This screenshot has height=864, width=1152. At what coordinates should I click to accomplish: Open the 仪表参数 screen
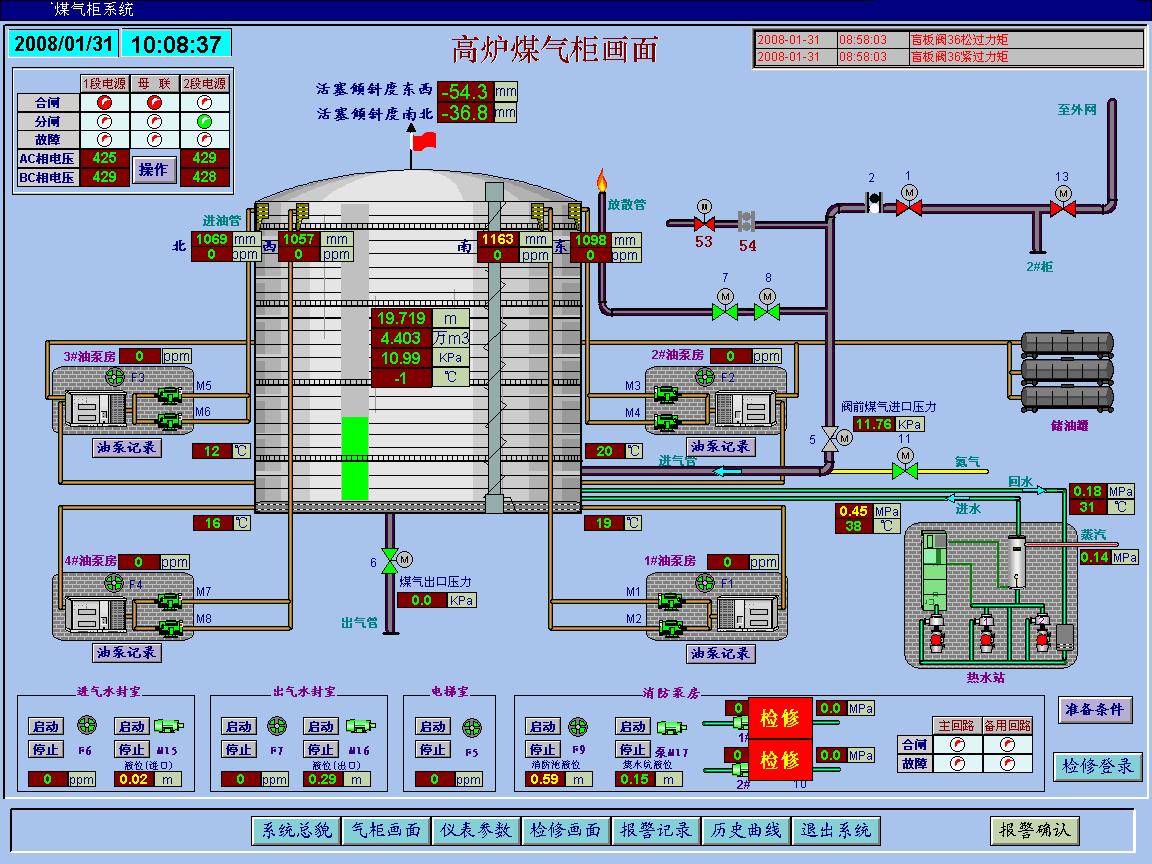click(476, 830)
